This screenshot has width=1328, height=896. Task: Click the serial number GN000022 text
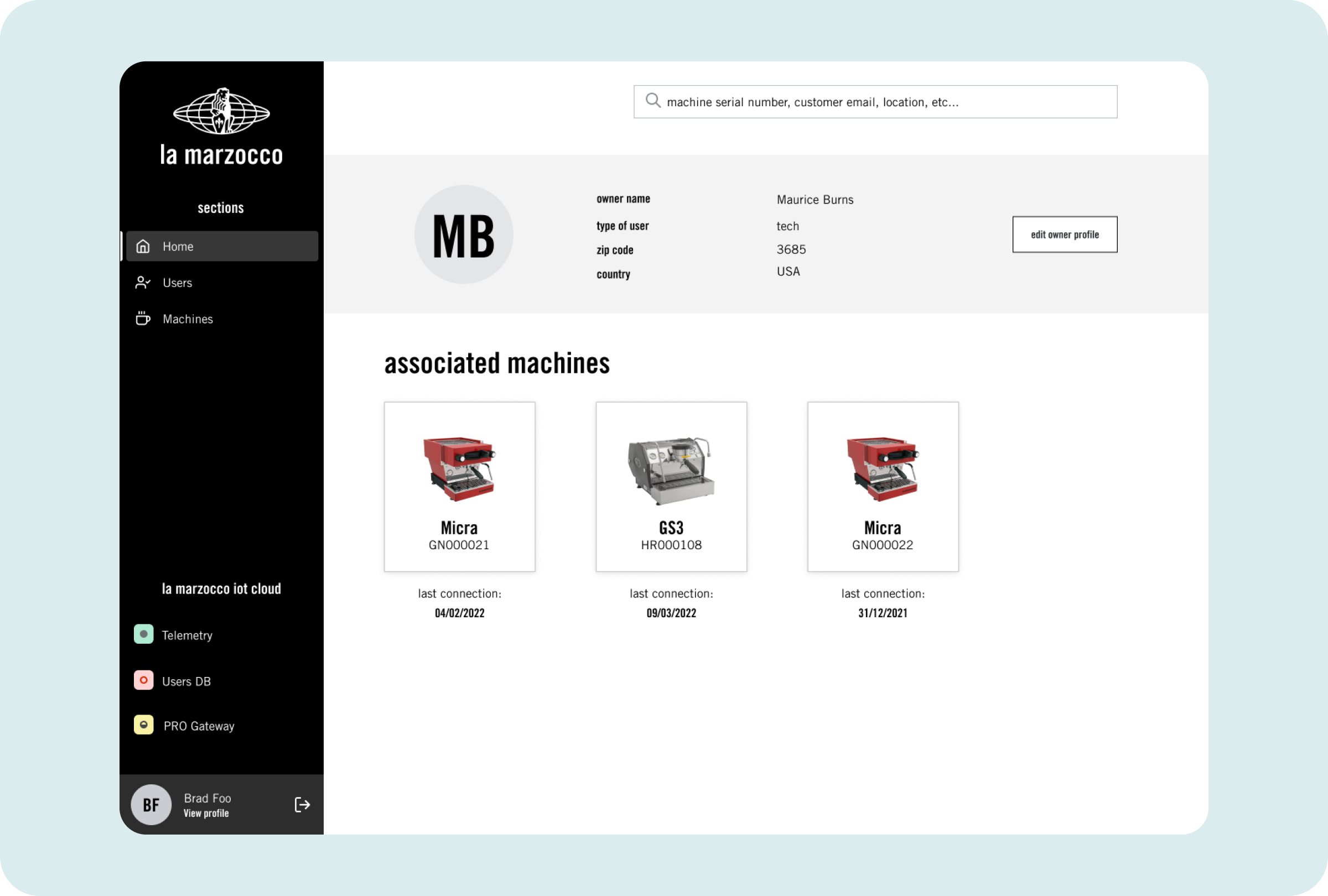(x=883, y=545)
